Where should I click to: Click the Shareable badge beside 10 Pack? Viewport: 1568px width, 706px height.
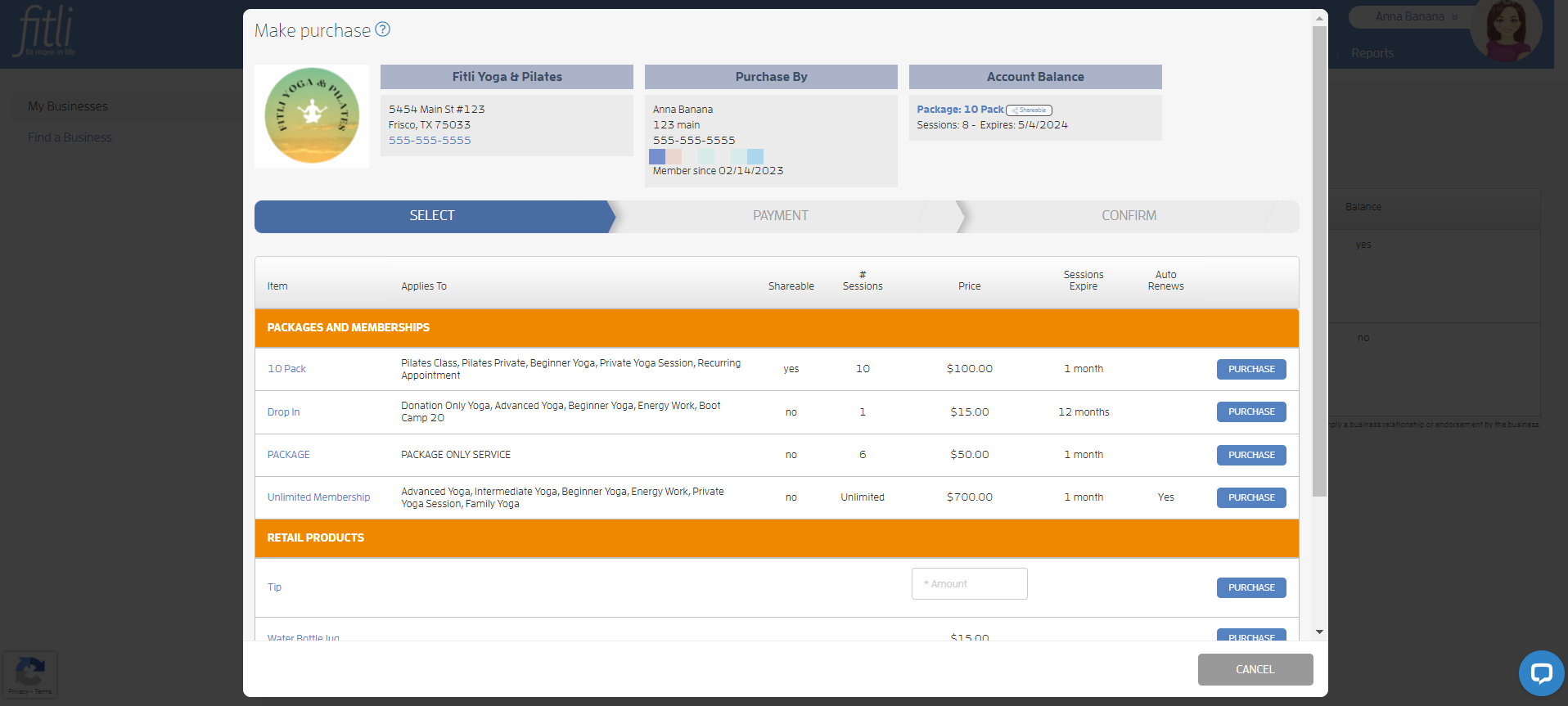[1029, 110]
